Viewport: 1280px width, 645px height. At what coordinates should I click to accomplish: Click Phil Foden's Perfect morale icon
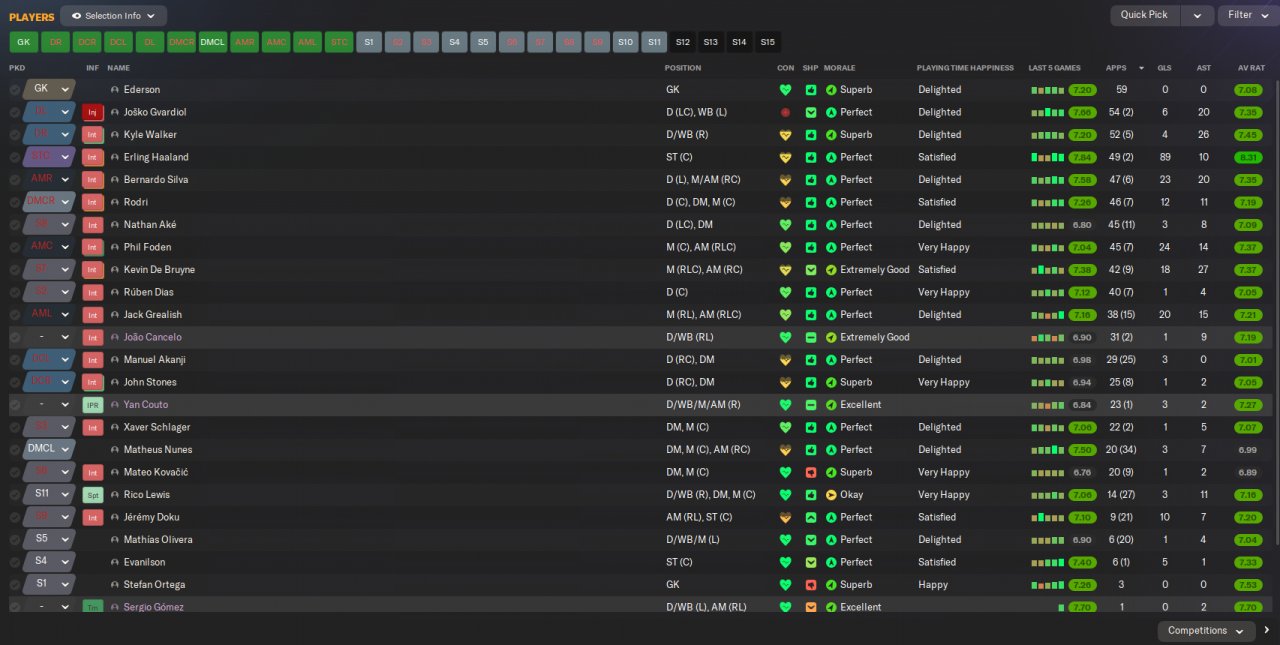(x=831, y=247)
